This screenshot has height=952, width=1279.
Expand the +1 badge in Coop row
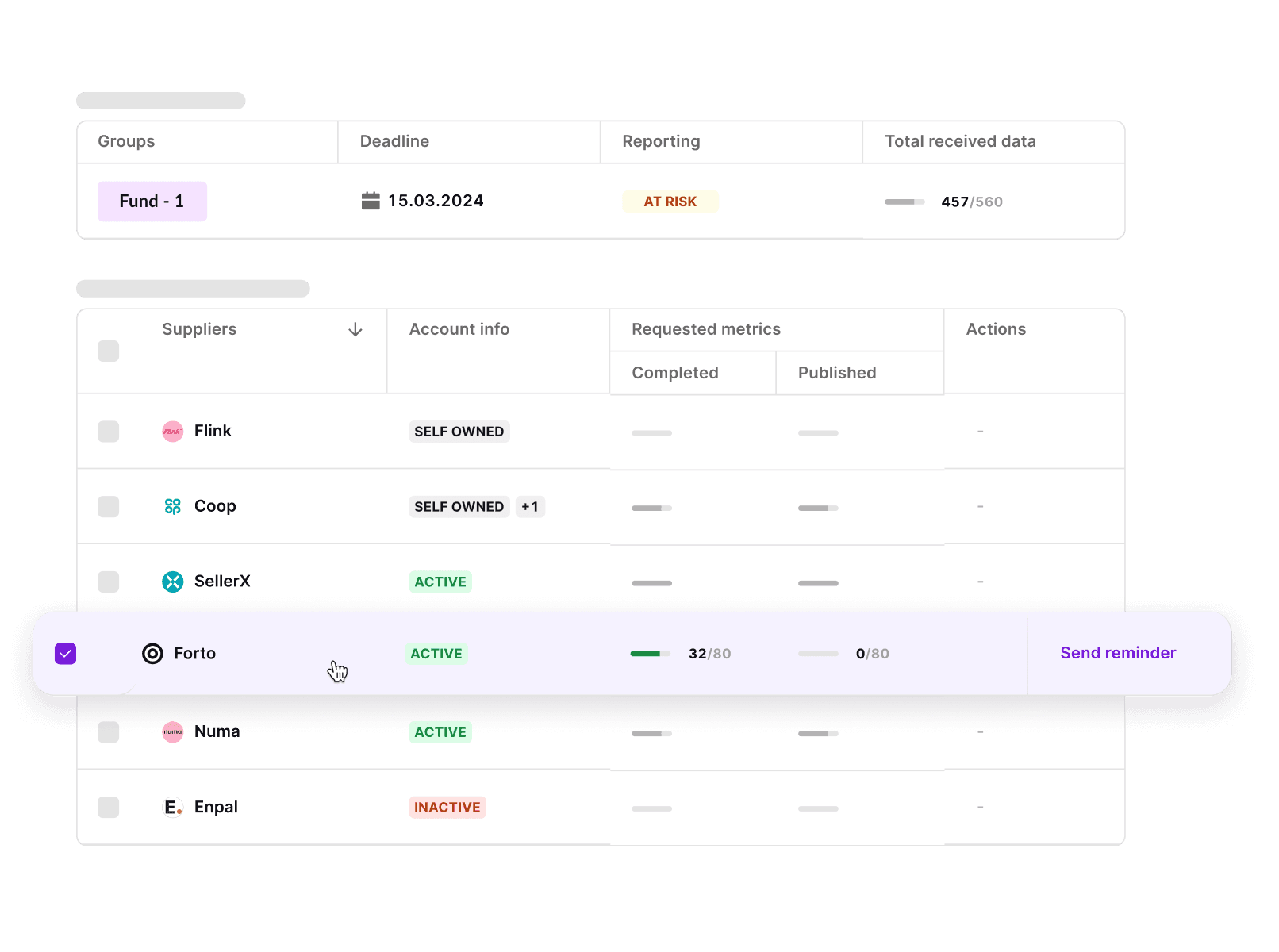(530, 507)
